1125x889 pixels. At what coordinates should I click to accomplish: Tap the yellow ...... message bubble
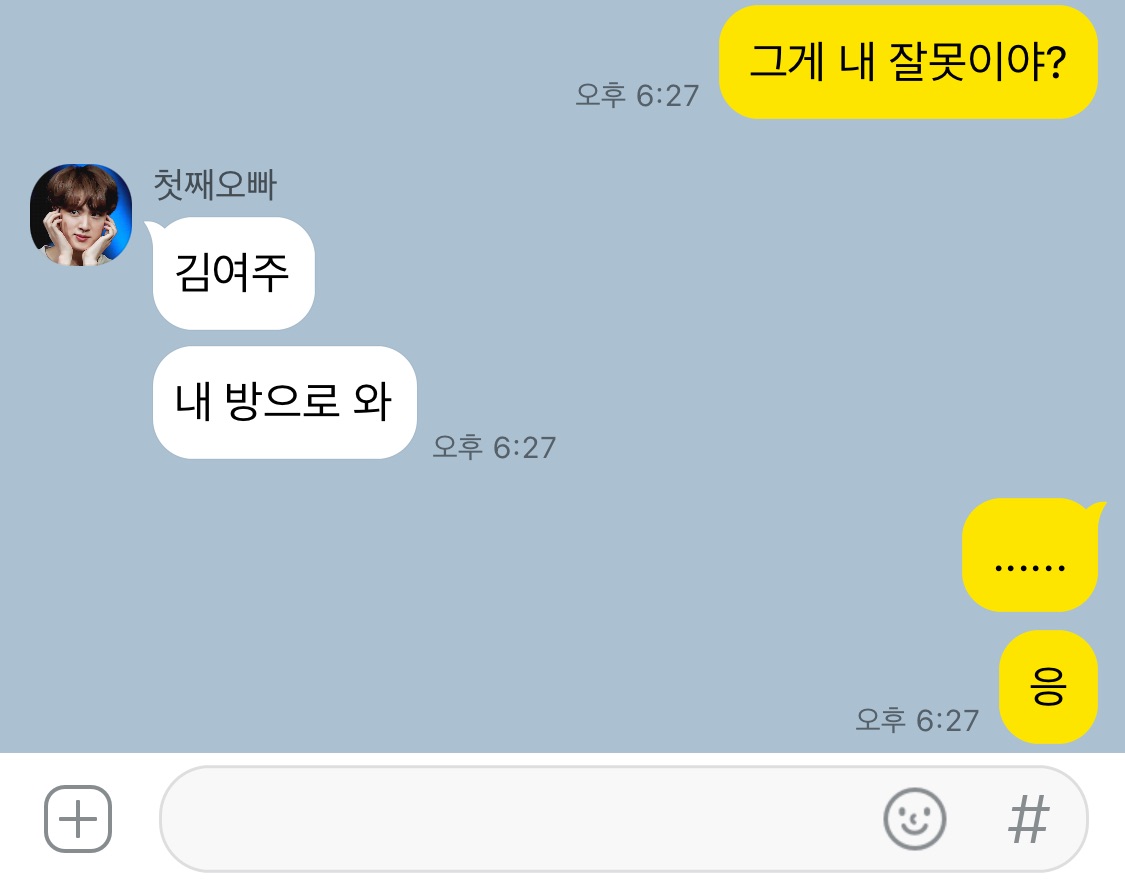tap(1030, 555)
